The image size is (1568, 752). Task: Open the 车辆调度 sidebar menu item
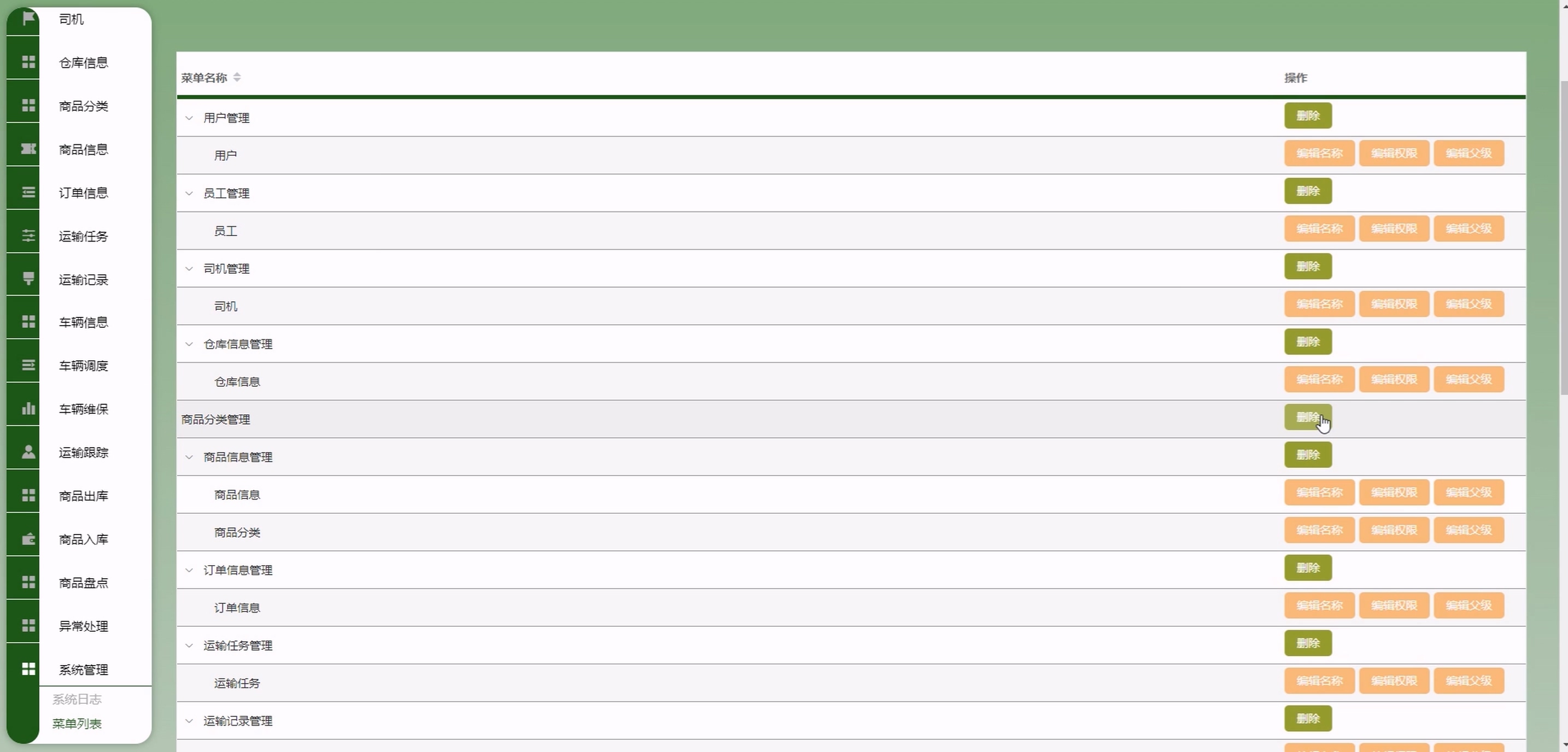[x=84, y=365]
